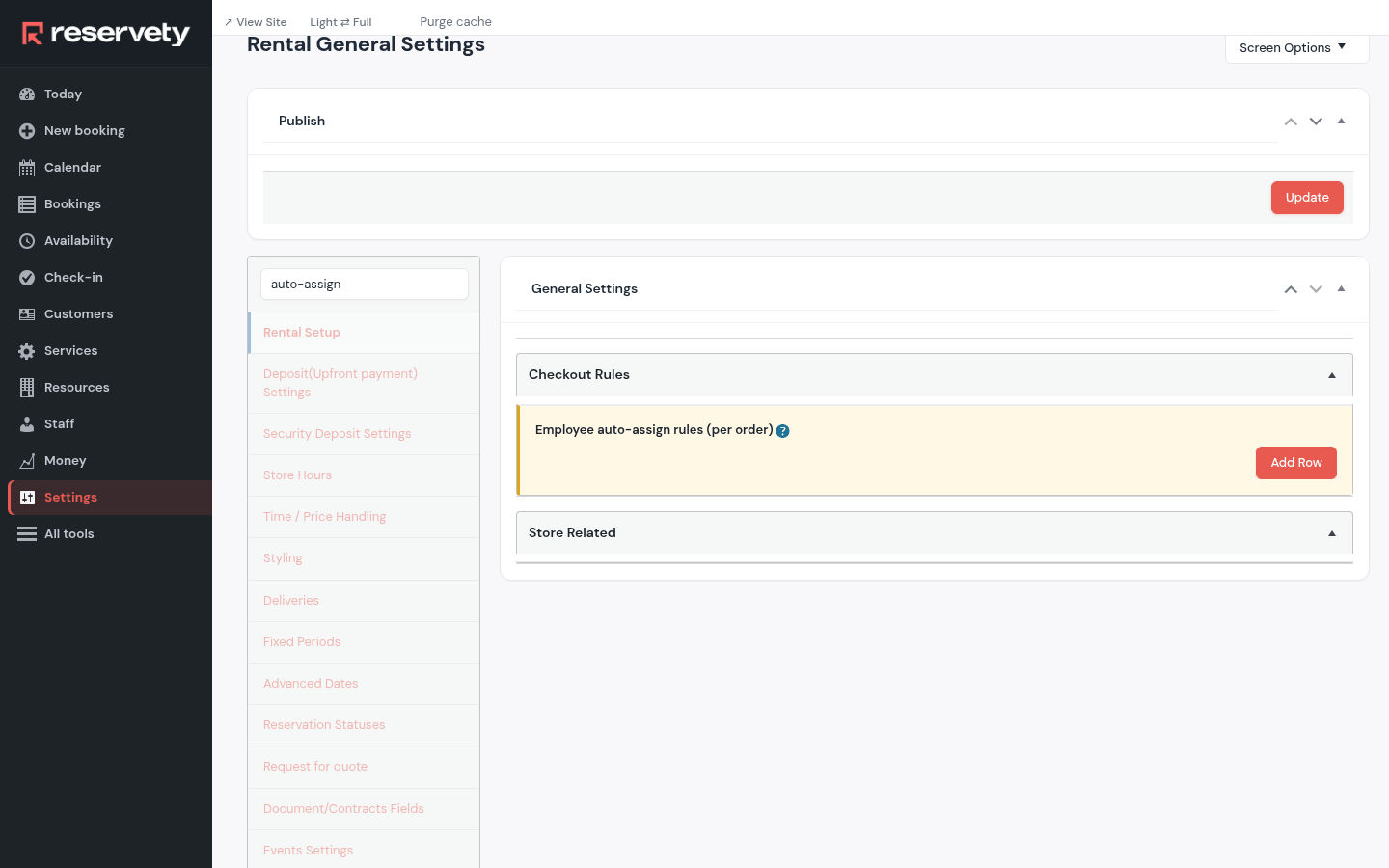Click the New booking plus icon
Screen dimensions: 1389x868
click(27, 131)
